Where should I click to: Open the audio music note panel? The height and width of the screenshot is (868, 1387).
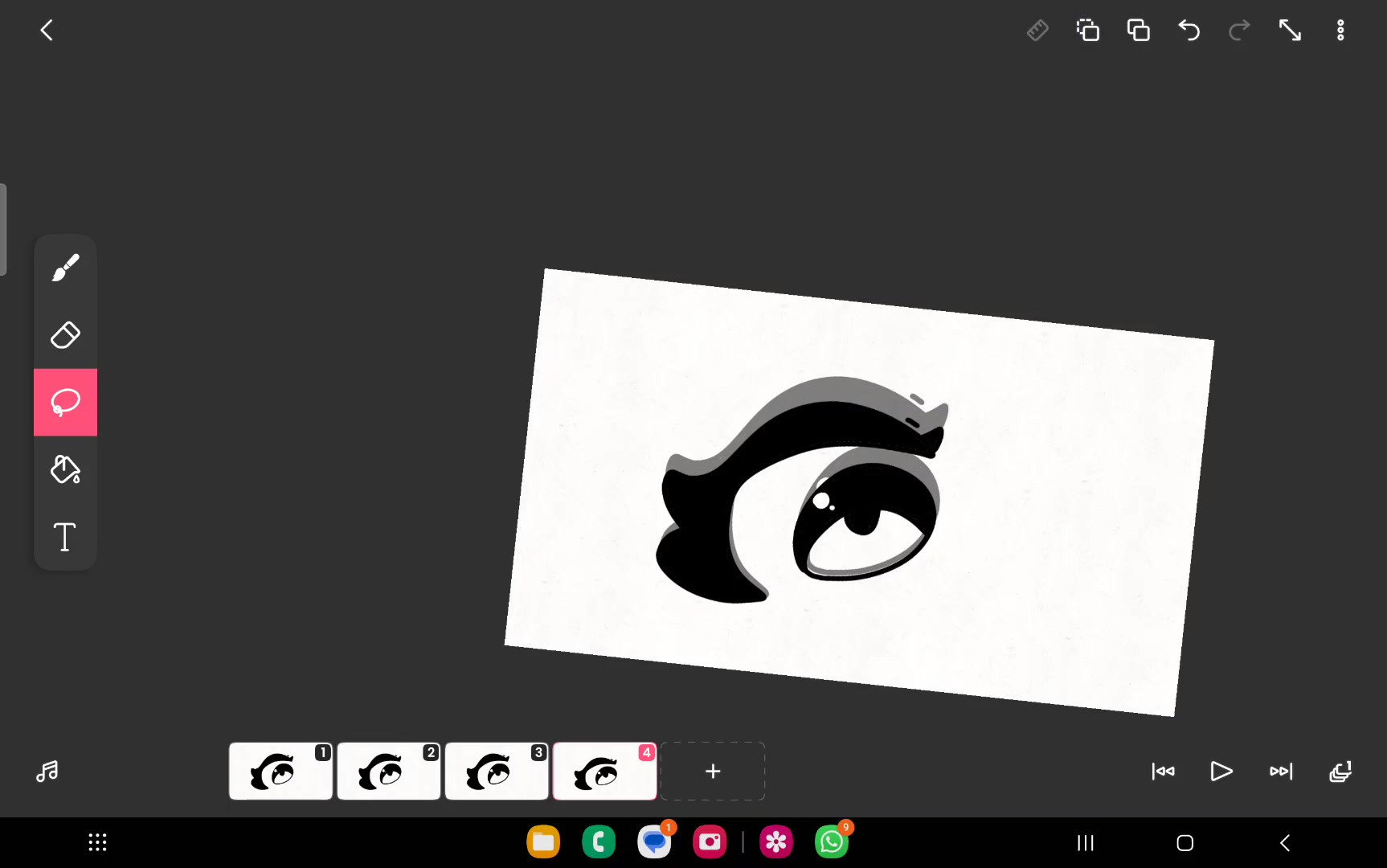(x=47, y=772)
